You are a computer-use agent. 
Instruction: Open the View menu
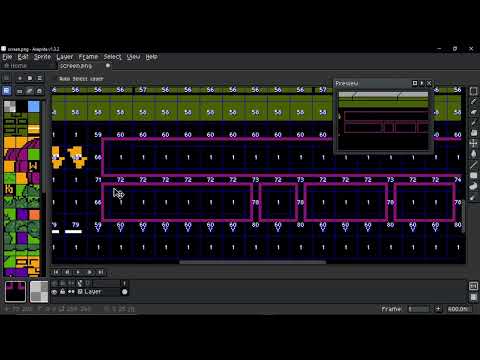(133, 57)
